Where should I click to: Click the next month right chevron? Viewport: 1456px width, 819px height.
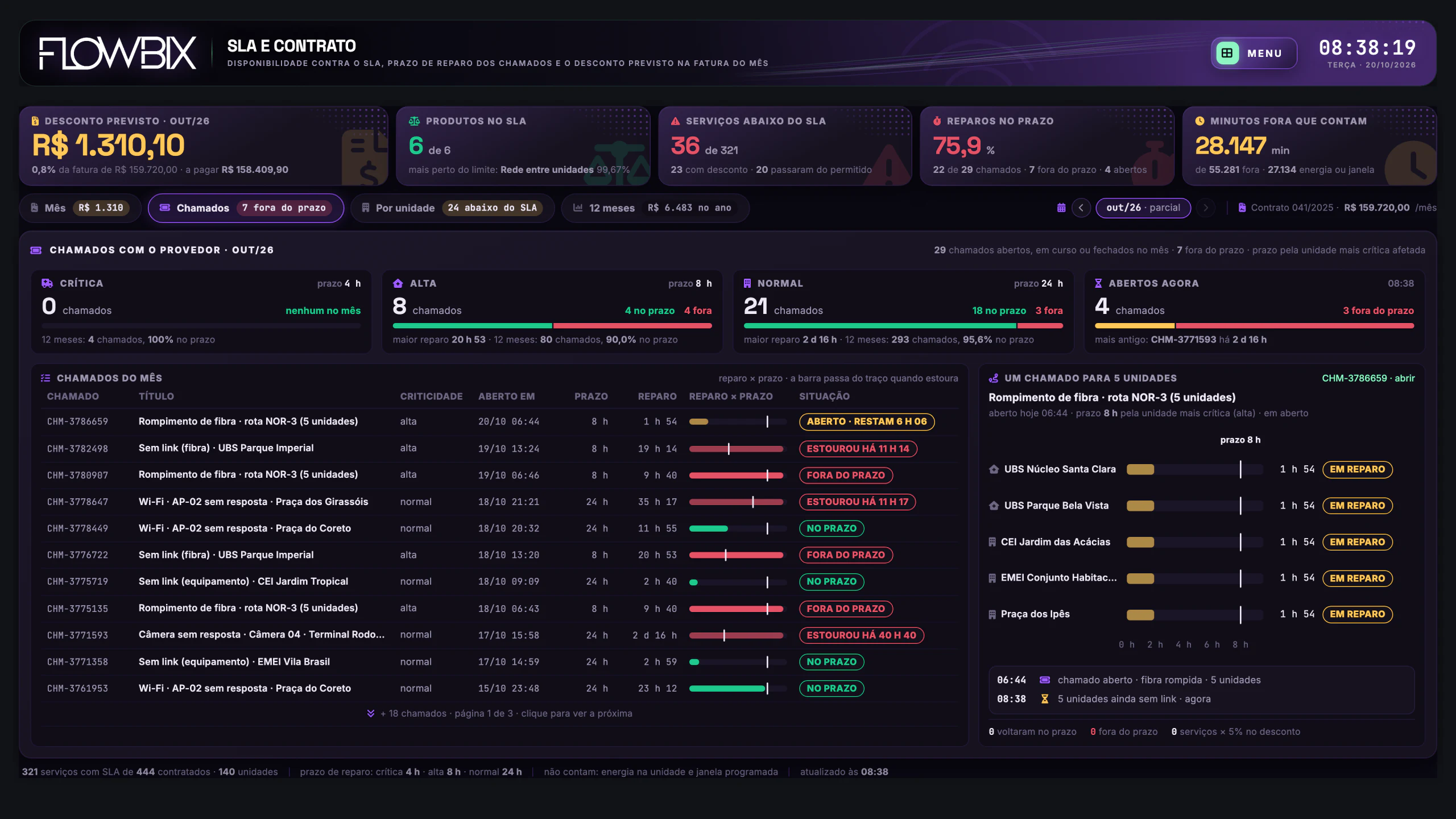coord(1205,208)
